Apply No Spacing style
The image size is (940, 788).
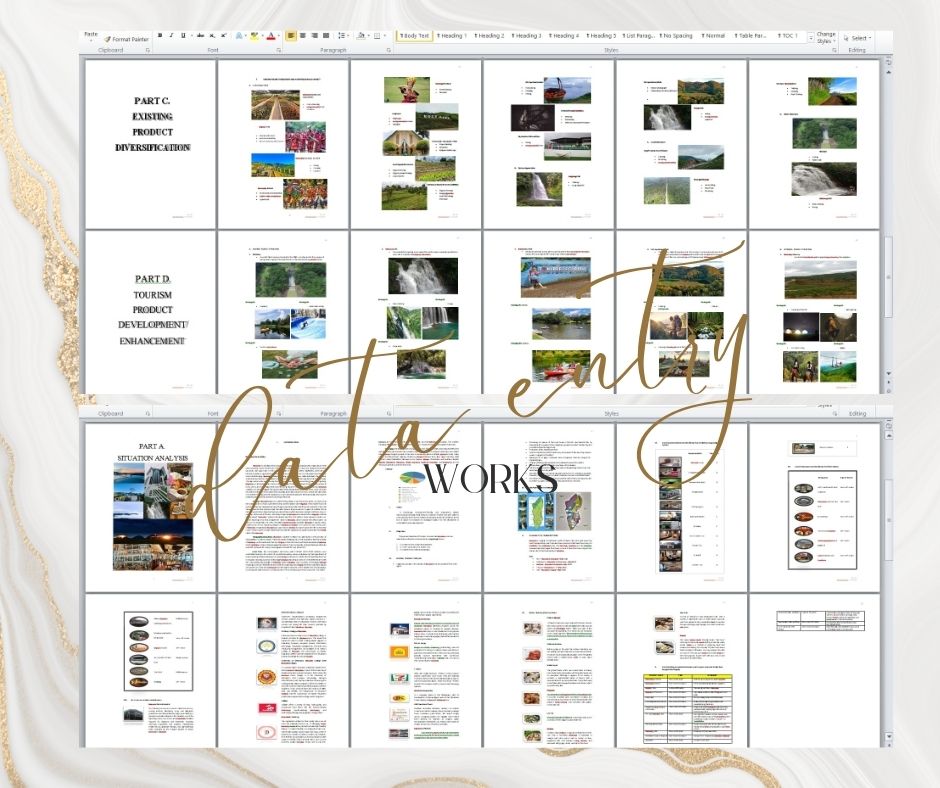[677, 36]
